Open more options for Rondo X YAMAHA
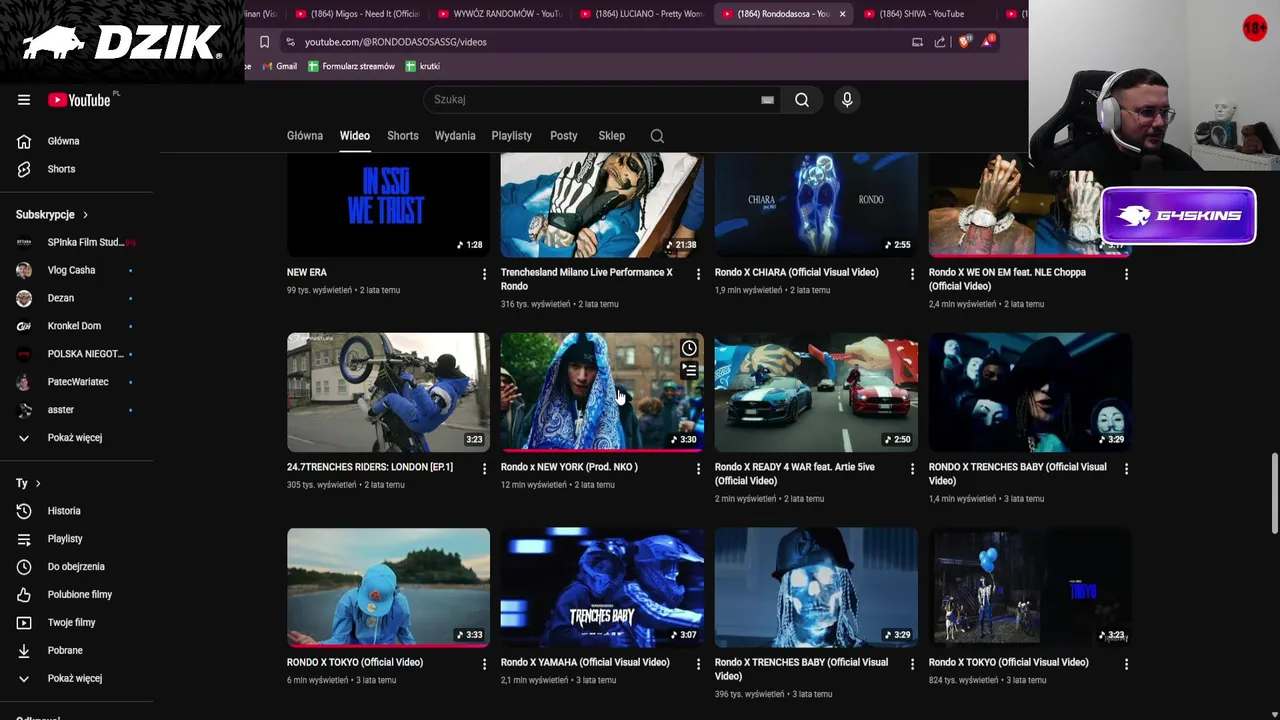Image resolution: width=1280 pixels, height=720 pixels. pos(698,664)
